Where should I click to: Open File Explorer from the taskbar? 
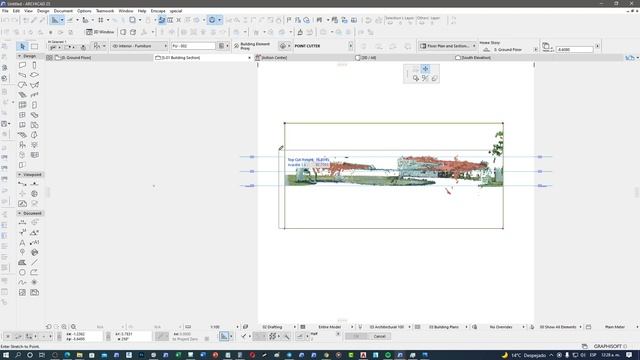(80, 355)
